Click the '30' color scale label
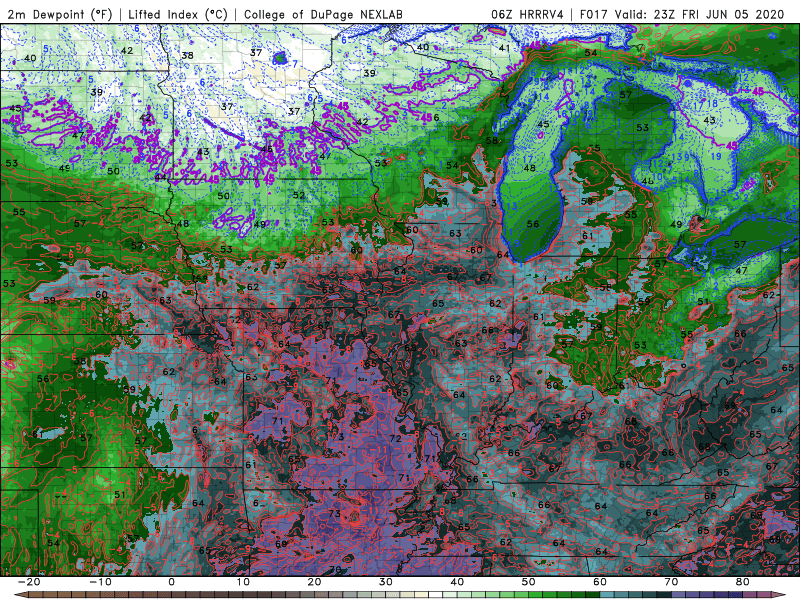 pyautogui.click(x=386, y=582)
